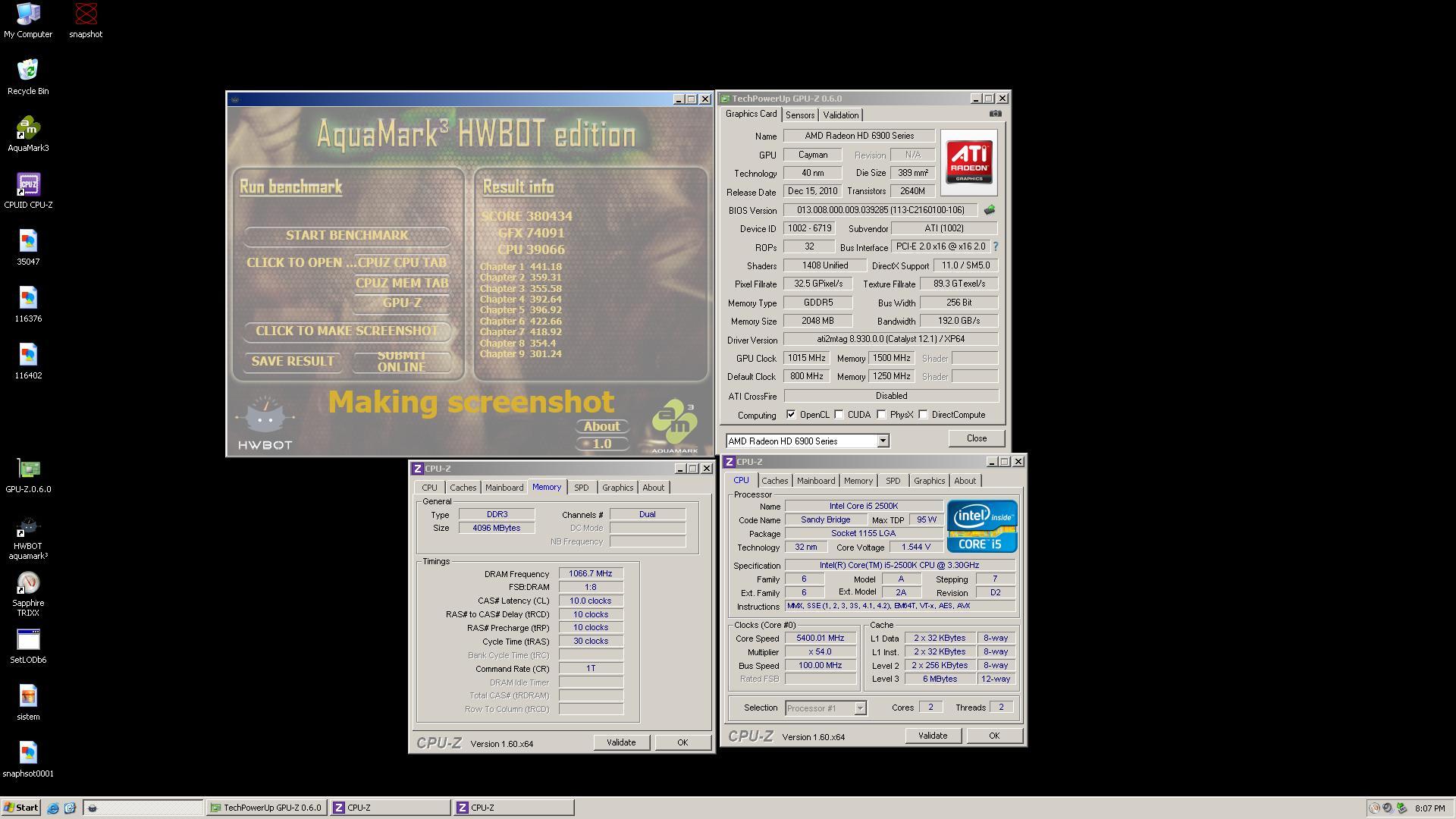Open the snapshot desktop icon
This screenshot has width=1456, height=819.
86,20
